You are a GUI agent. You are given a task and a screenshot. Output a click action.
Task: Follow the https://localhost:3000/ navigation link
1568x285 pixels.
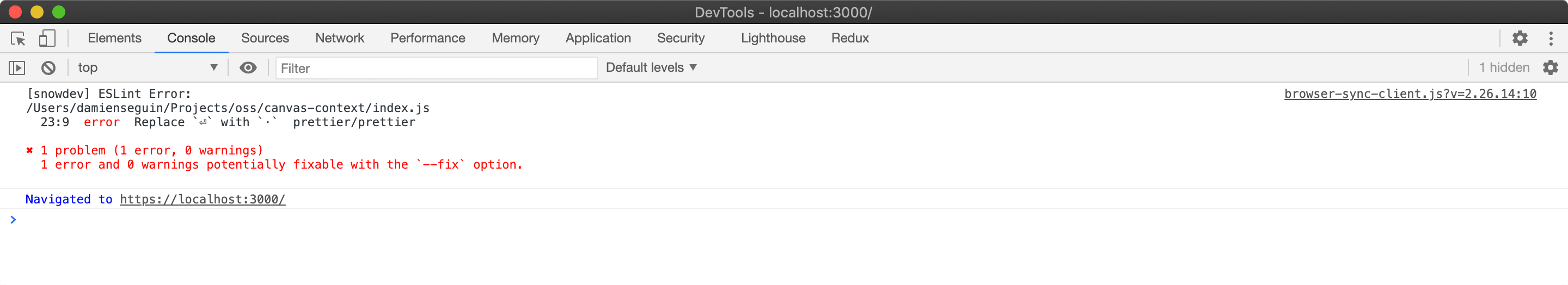[x=203, y=199]
